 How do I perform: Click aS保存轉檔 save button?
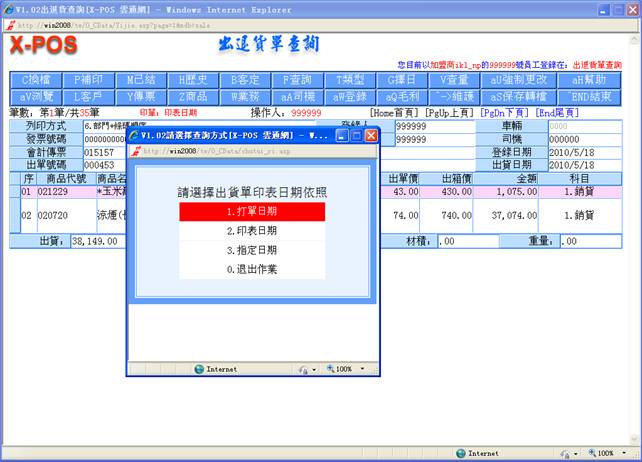[x=513, y=97]
